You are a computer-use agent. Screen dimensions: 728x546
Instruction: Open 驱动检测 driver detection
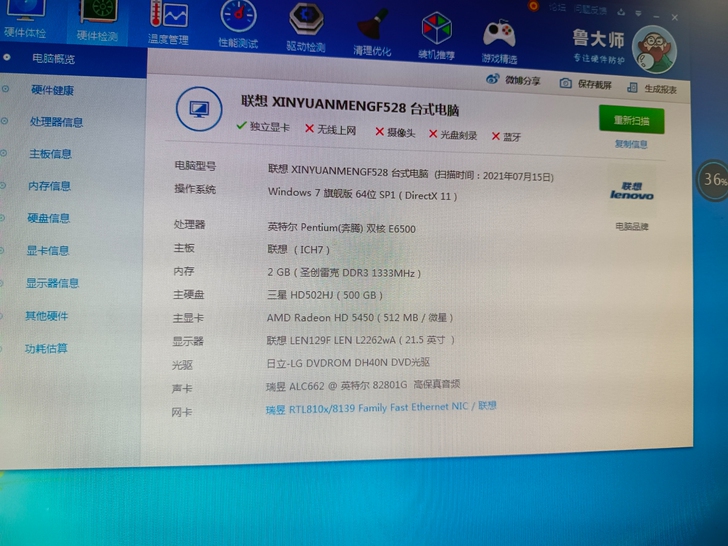[x=306, y=28]
